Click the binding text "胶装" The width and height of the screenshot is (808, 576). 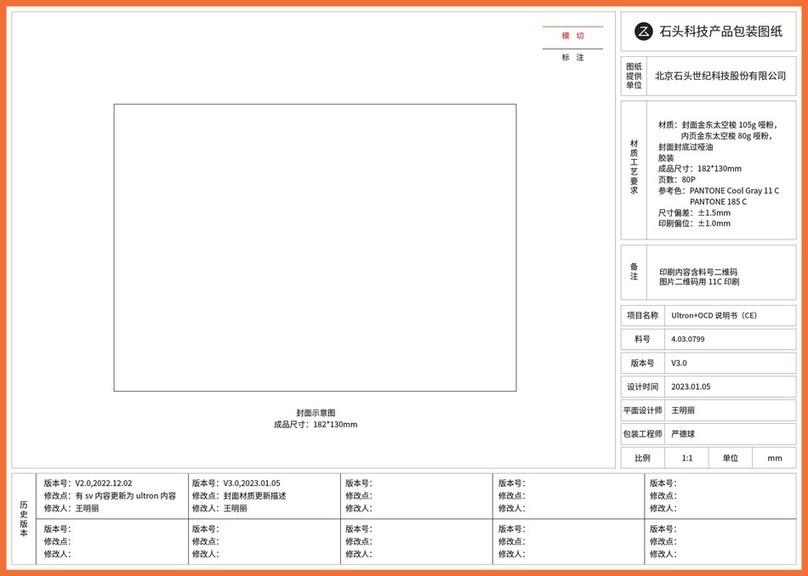pyautogui.click(x=666, y=158)
